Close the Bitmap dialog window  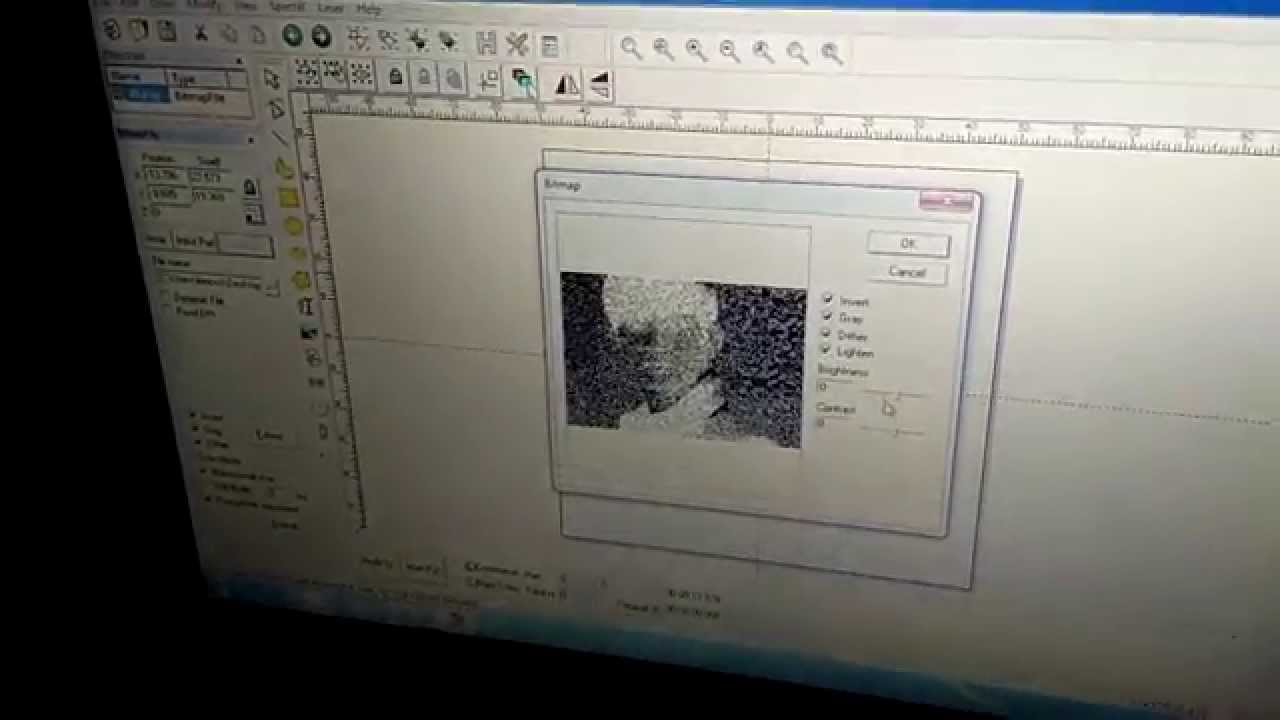(945, 201)
